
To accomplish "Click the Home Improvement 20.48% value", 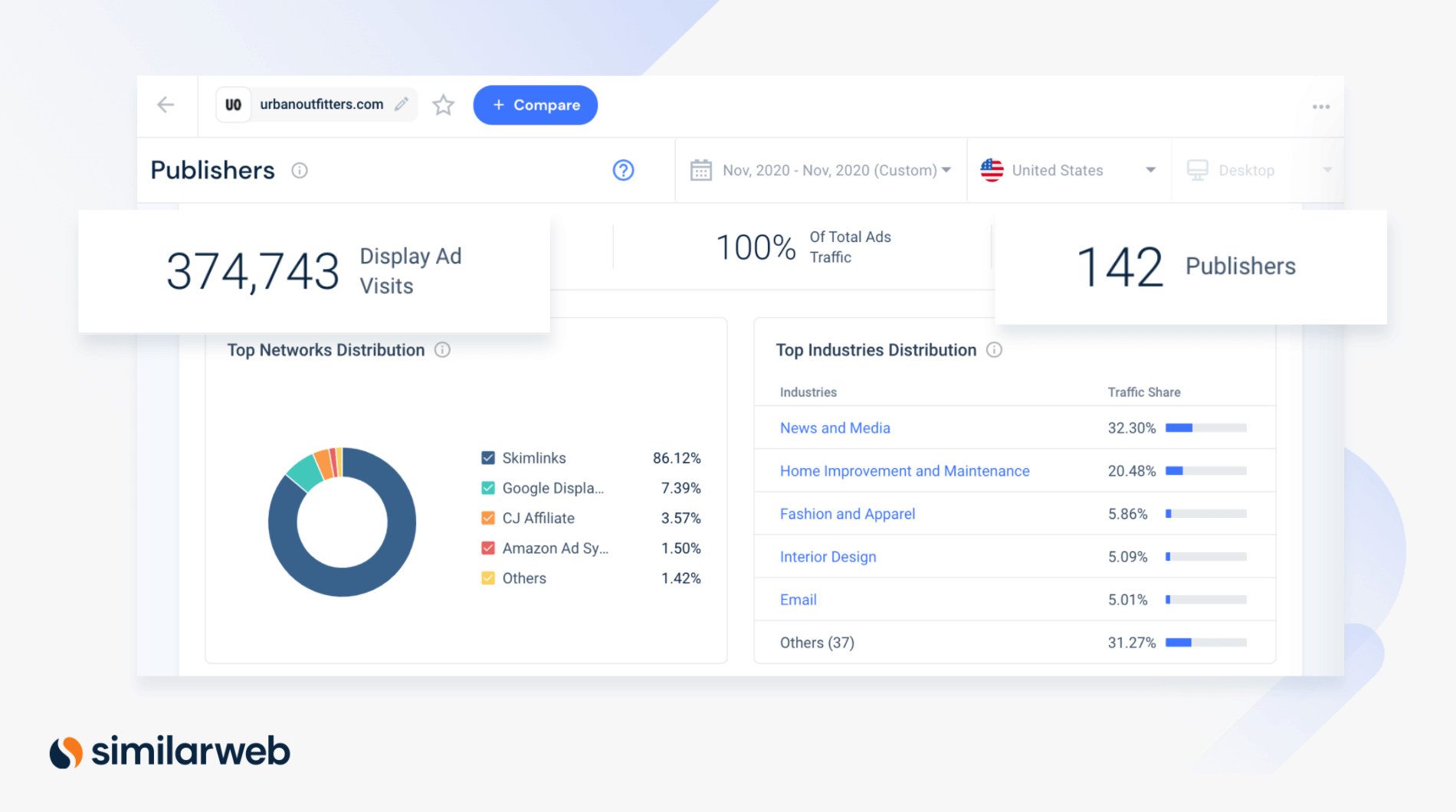I will (x=1131, y=471).
